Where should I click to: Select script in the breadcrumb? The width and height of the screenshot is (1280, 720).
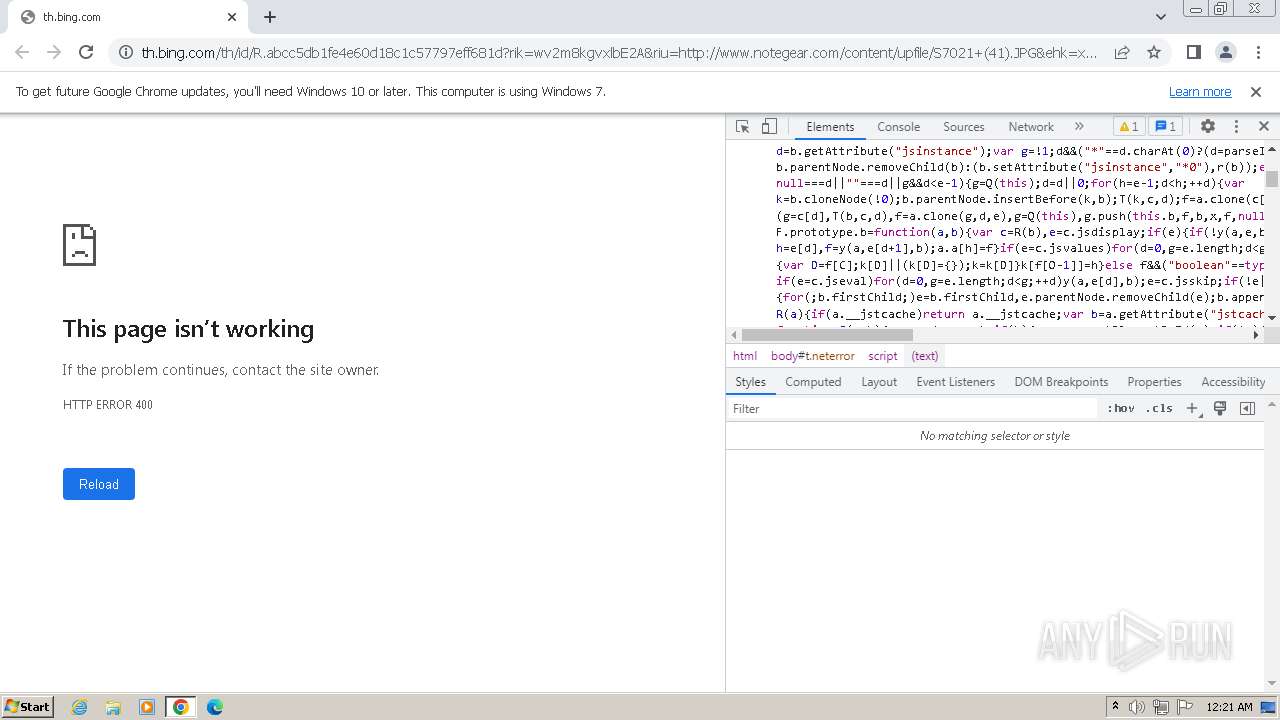point(882,356)
